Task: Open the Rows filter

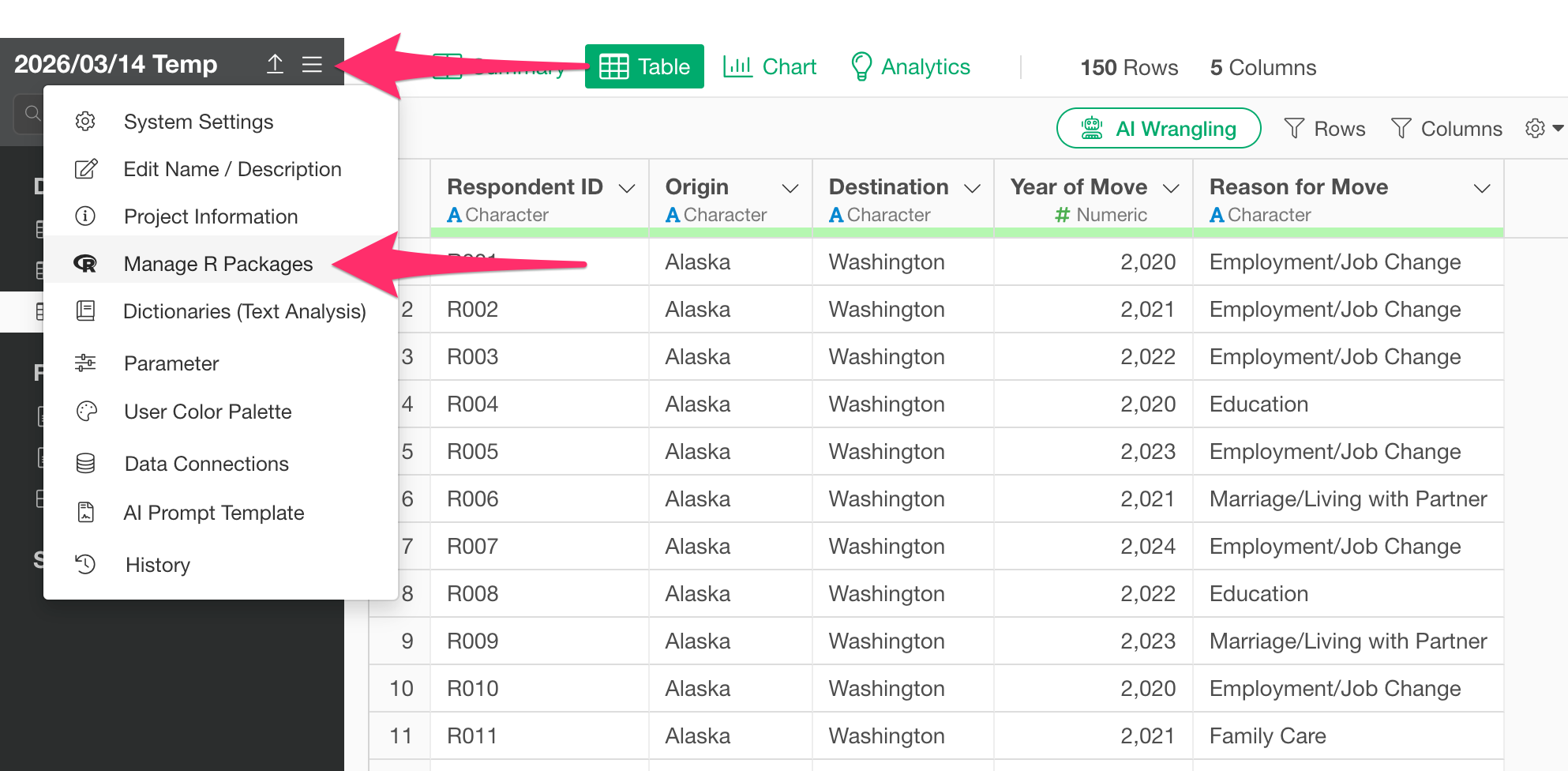Action: [1324, 129]
